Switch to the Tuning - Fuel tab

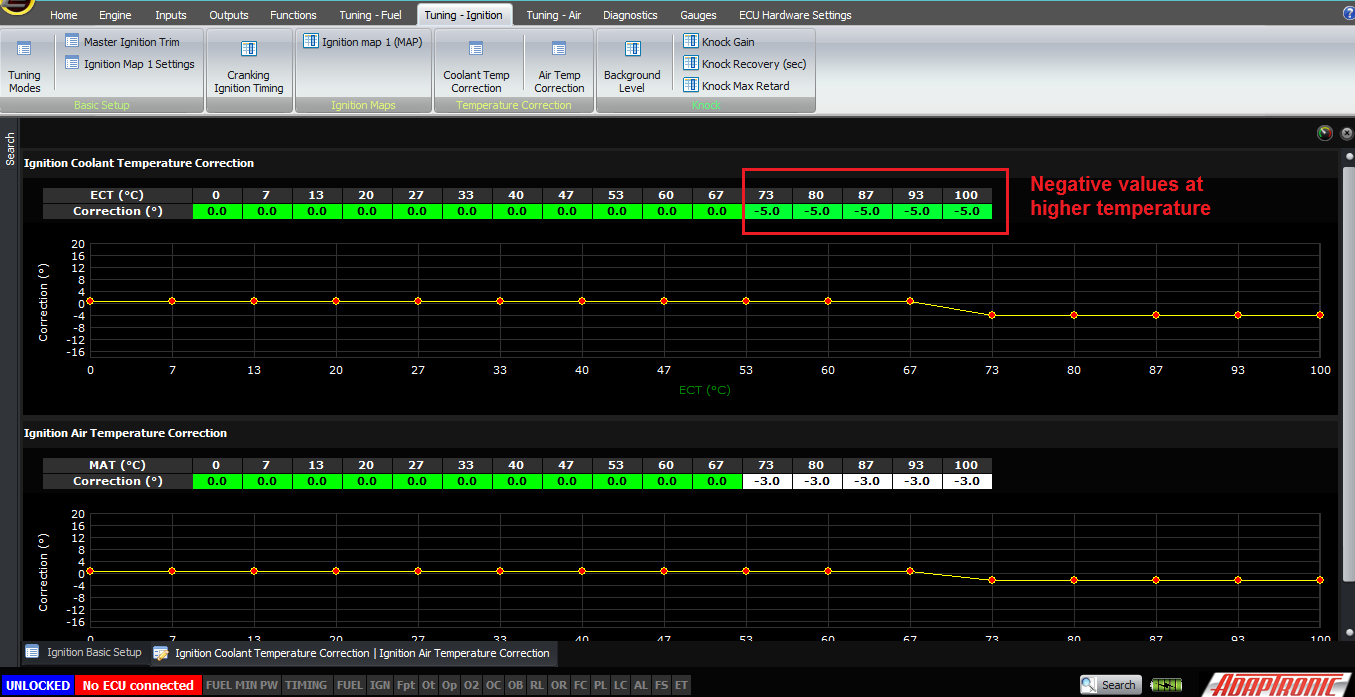tap(370, 15)
